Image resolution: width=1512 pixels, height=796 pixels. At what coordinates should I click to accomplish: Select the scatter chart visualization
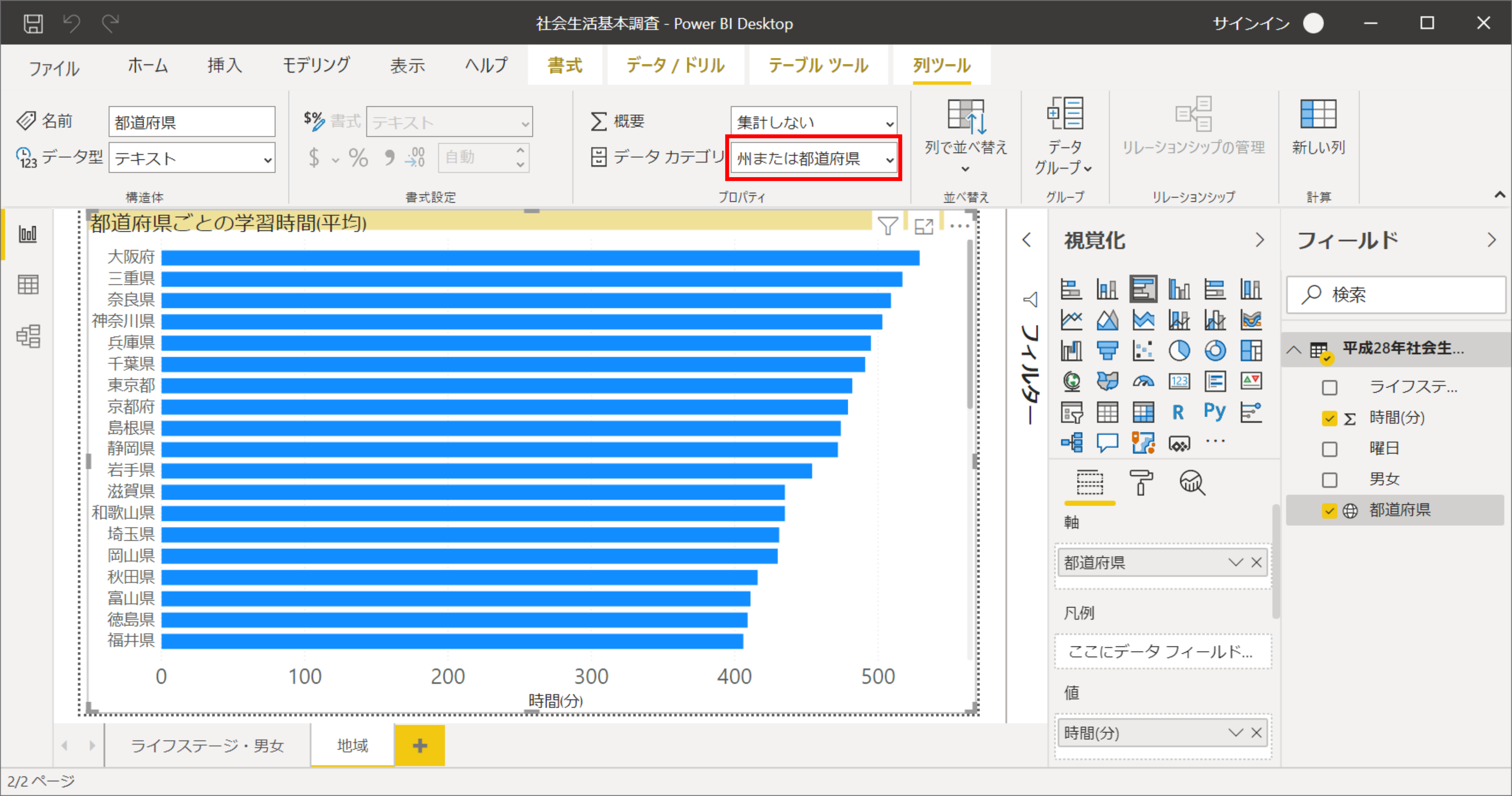click(x=1143, y=351)
